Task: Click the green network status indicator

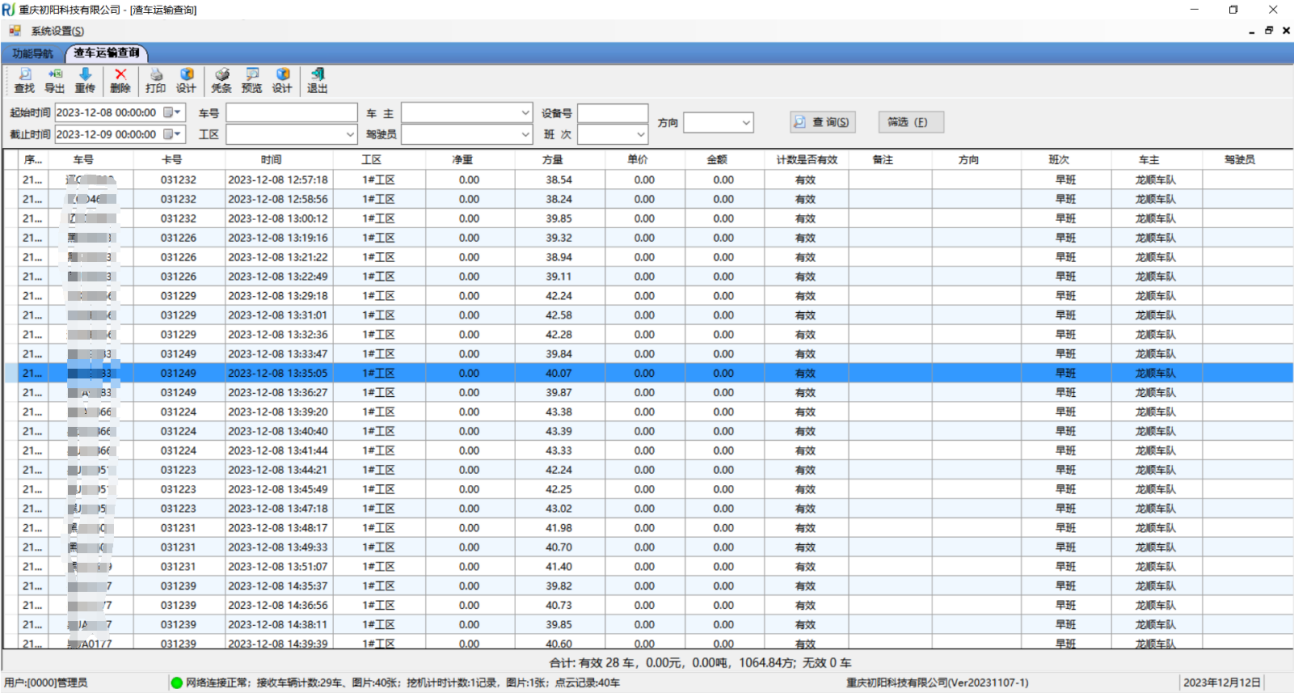Action: click(177, 683)
